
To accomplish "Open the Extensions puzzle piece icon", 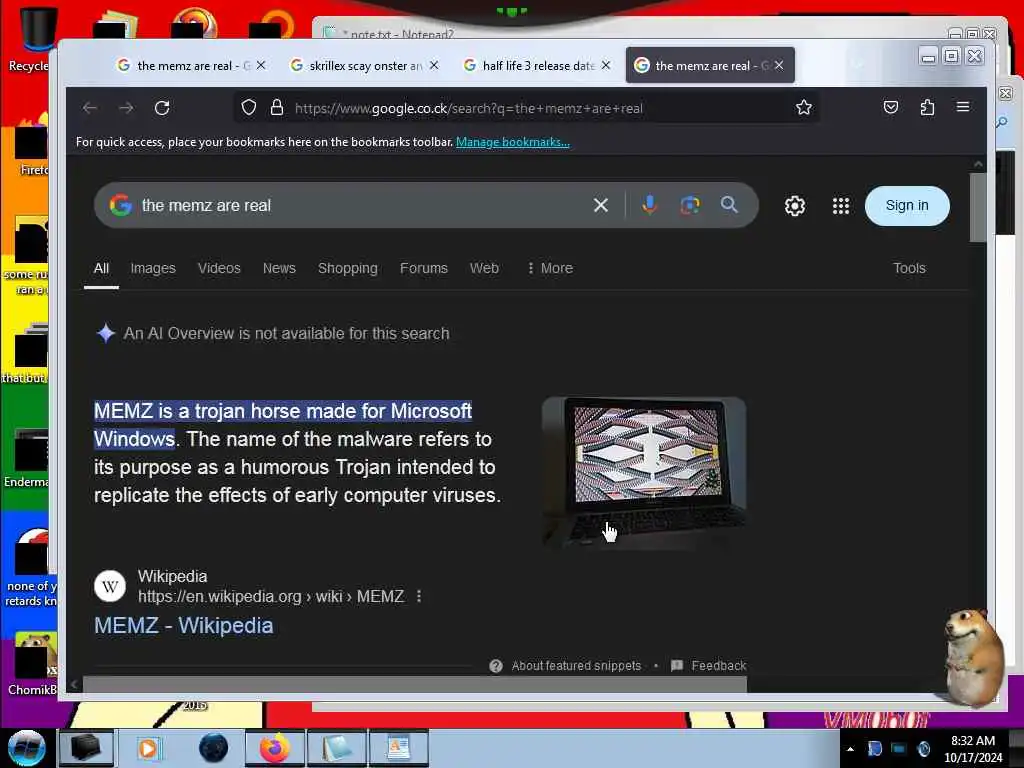I will pyautogui.click(x=927, y=107).
